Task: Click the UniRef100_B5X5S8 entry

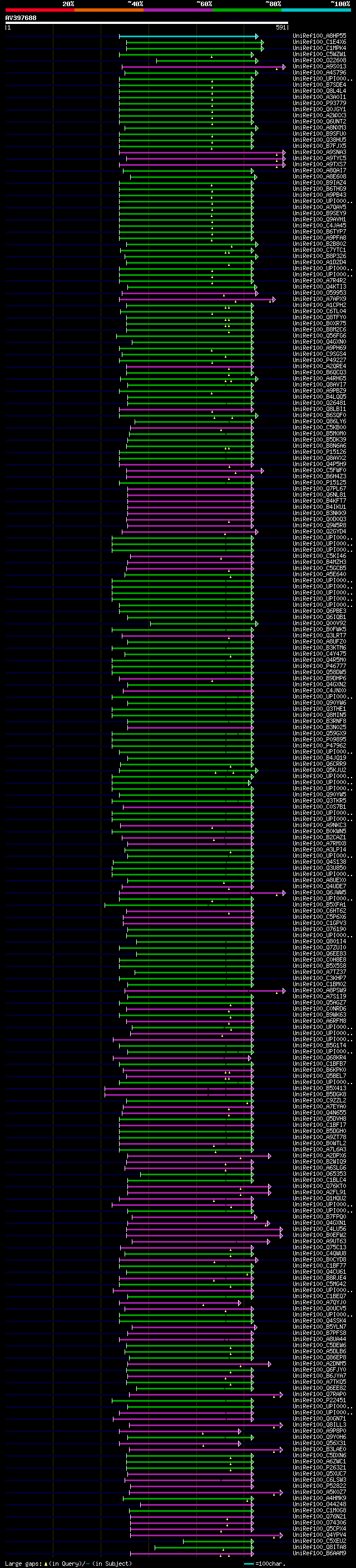Action: [x=319, y=966]
